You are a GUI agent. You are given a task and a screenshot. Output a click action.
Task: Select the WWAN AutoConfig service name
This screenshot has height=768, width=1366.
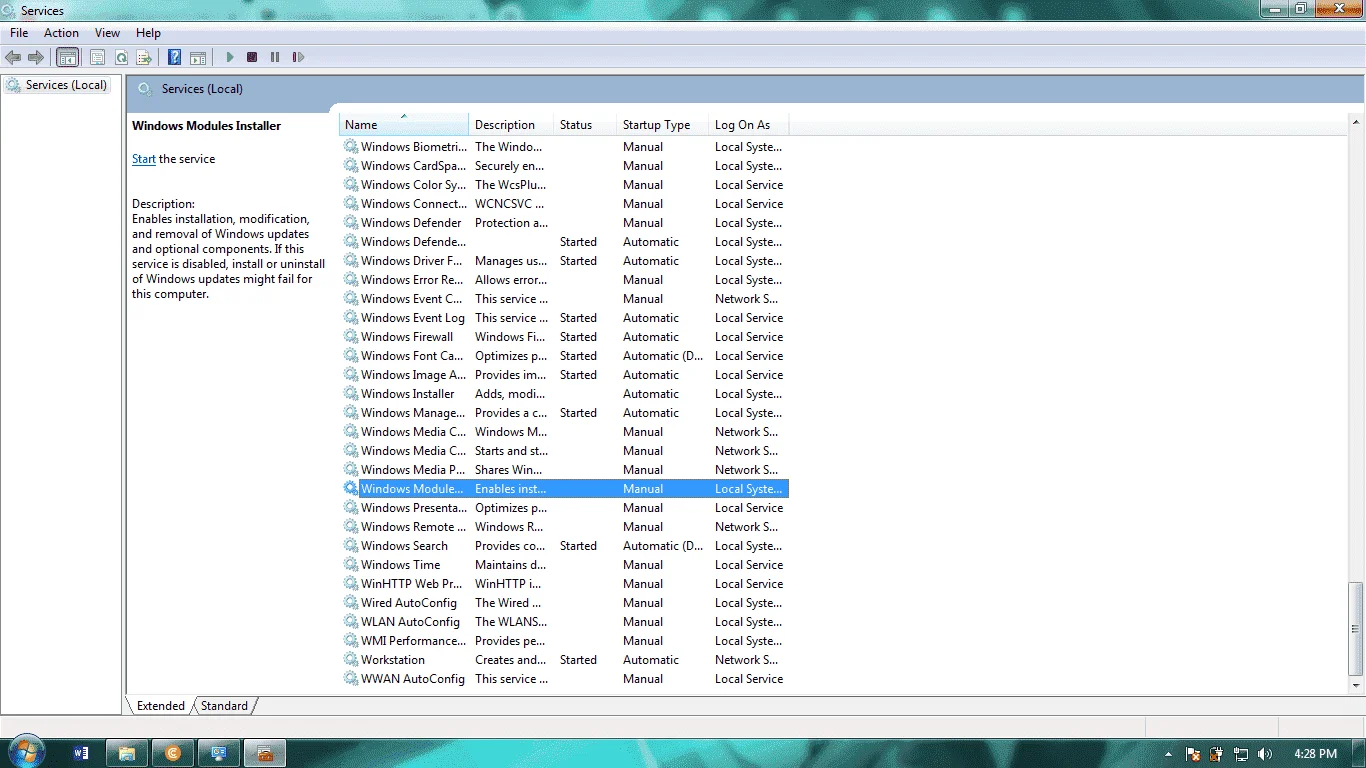click(x=413, y=679)
